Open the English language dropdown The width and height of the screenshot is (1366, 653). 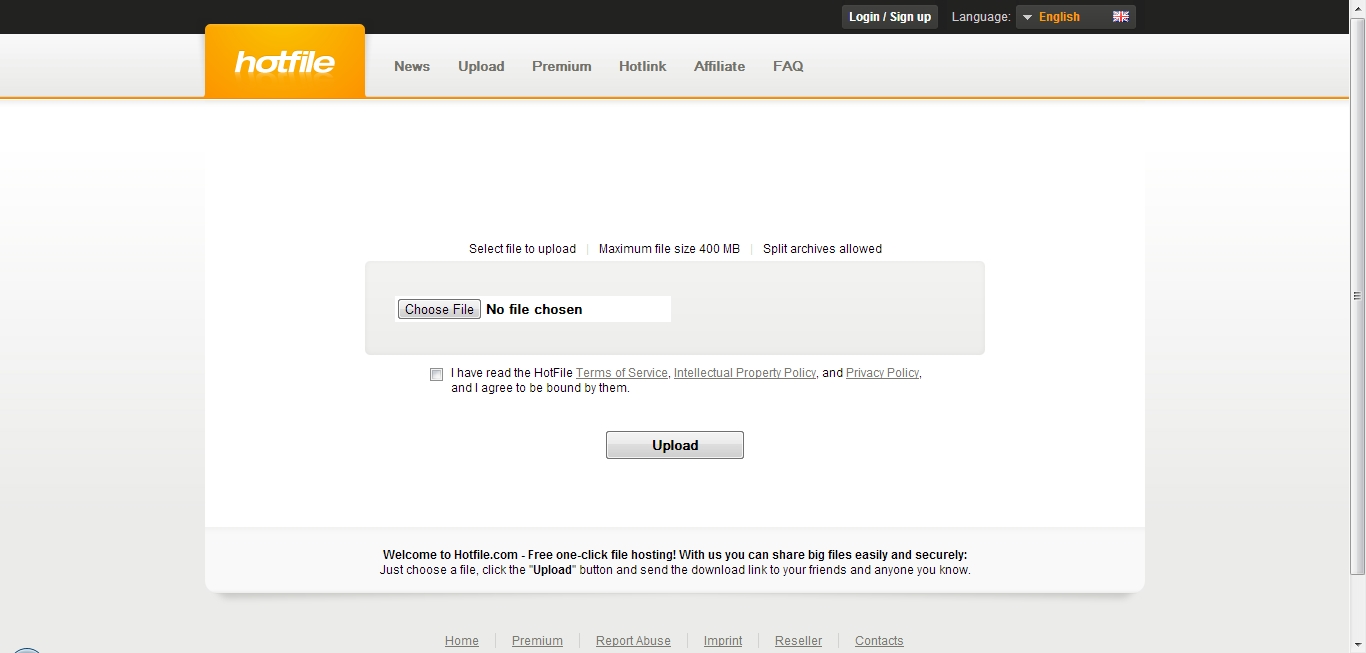click(x=1076, y=17)
